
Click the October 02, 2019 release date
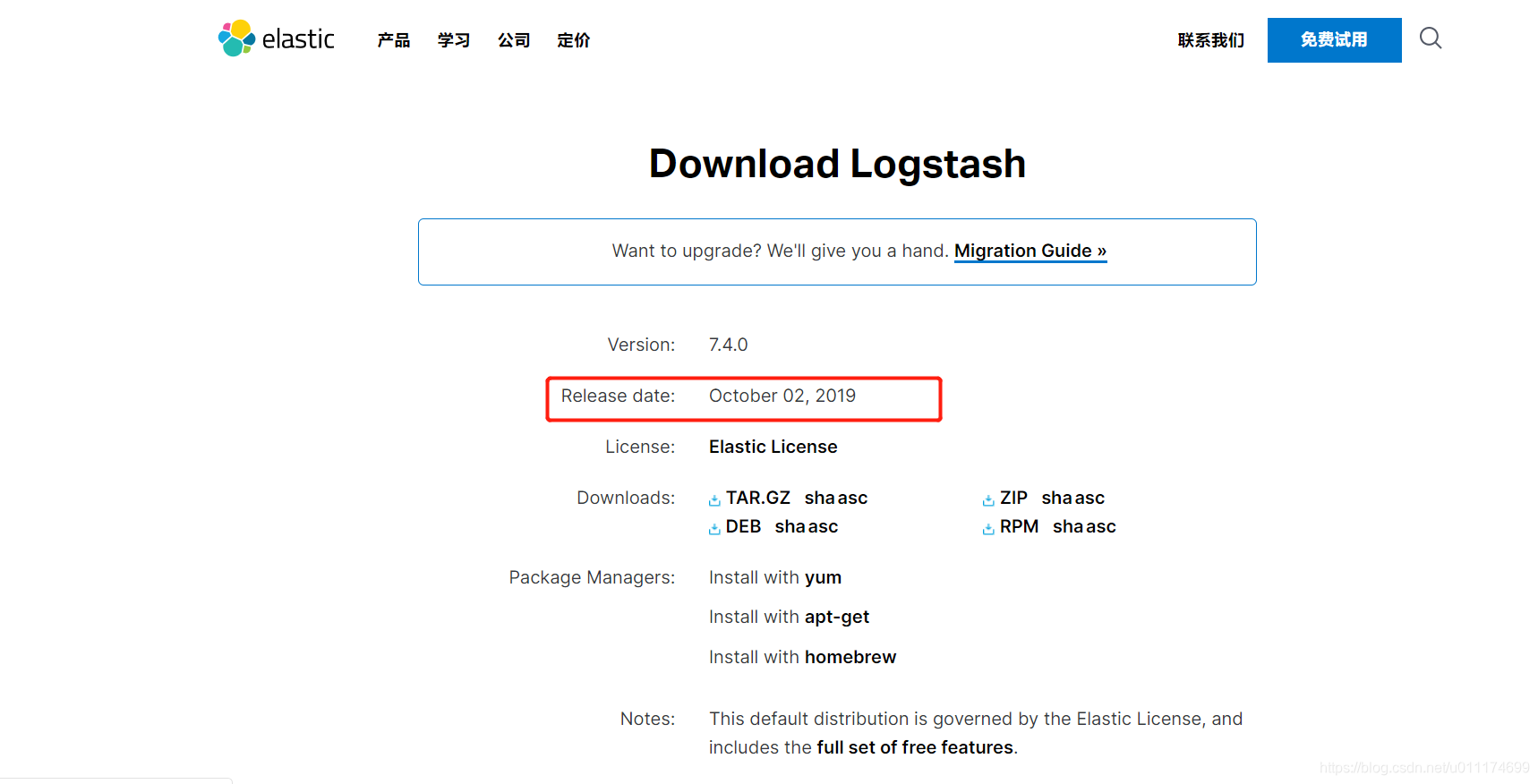tap(782, 396)
